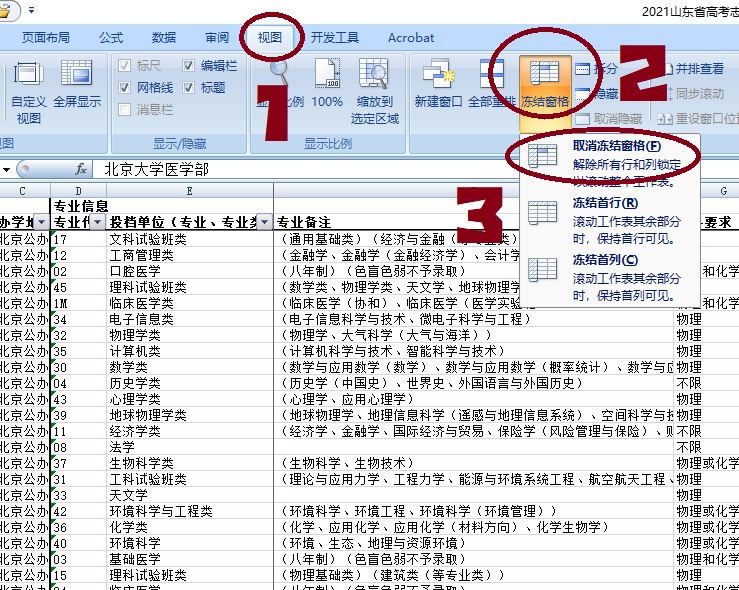739x590 pixels.
Task: Click the 取消隐藏 button
Action: click(608, 119)
